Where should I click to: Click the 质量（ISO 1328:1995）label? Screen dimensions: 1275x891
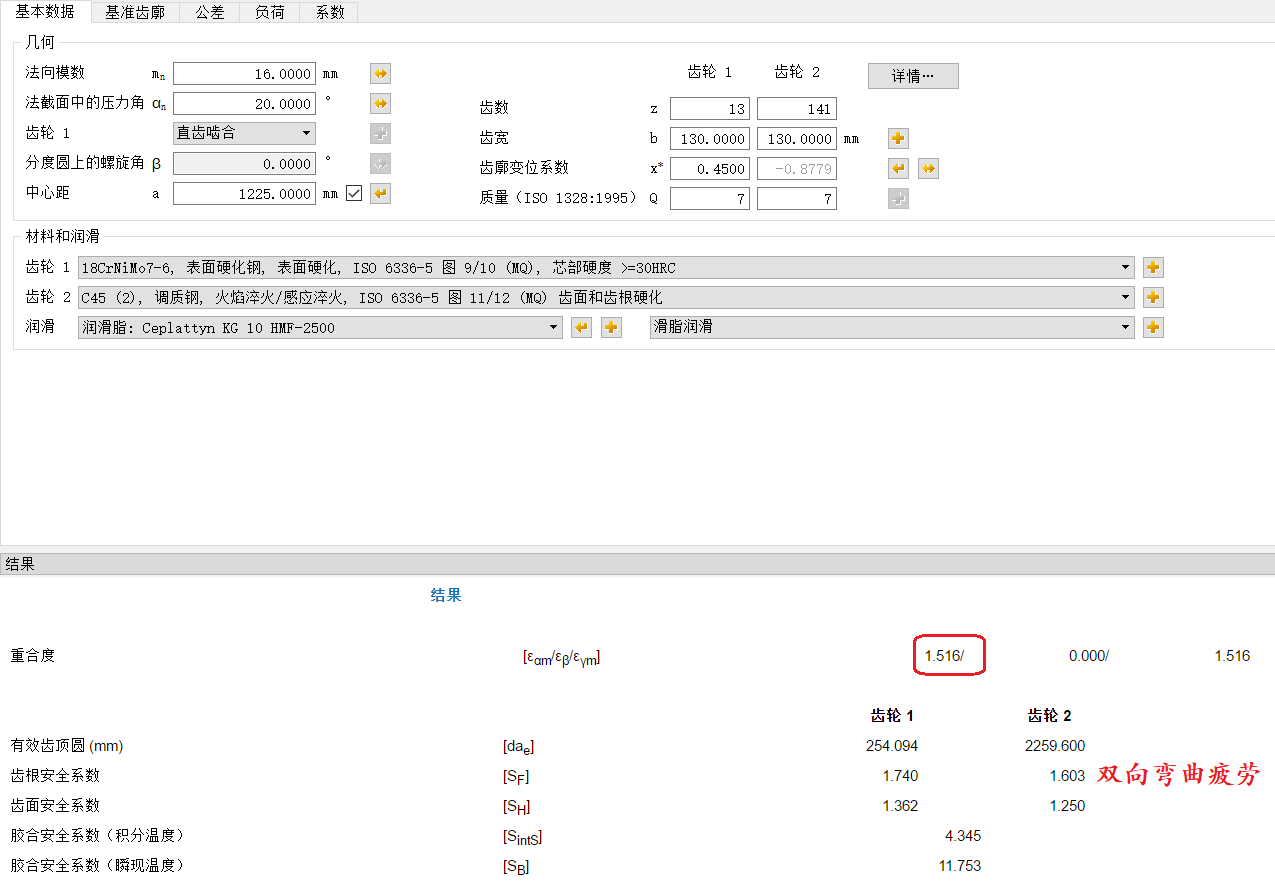click(x=559, y=198)
